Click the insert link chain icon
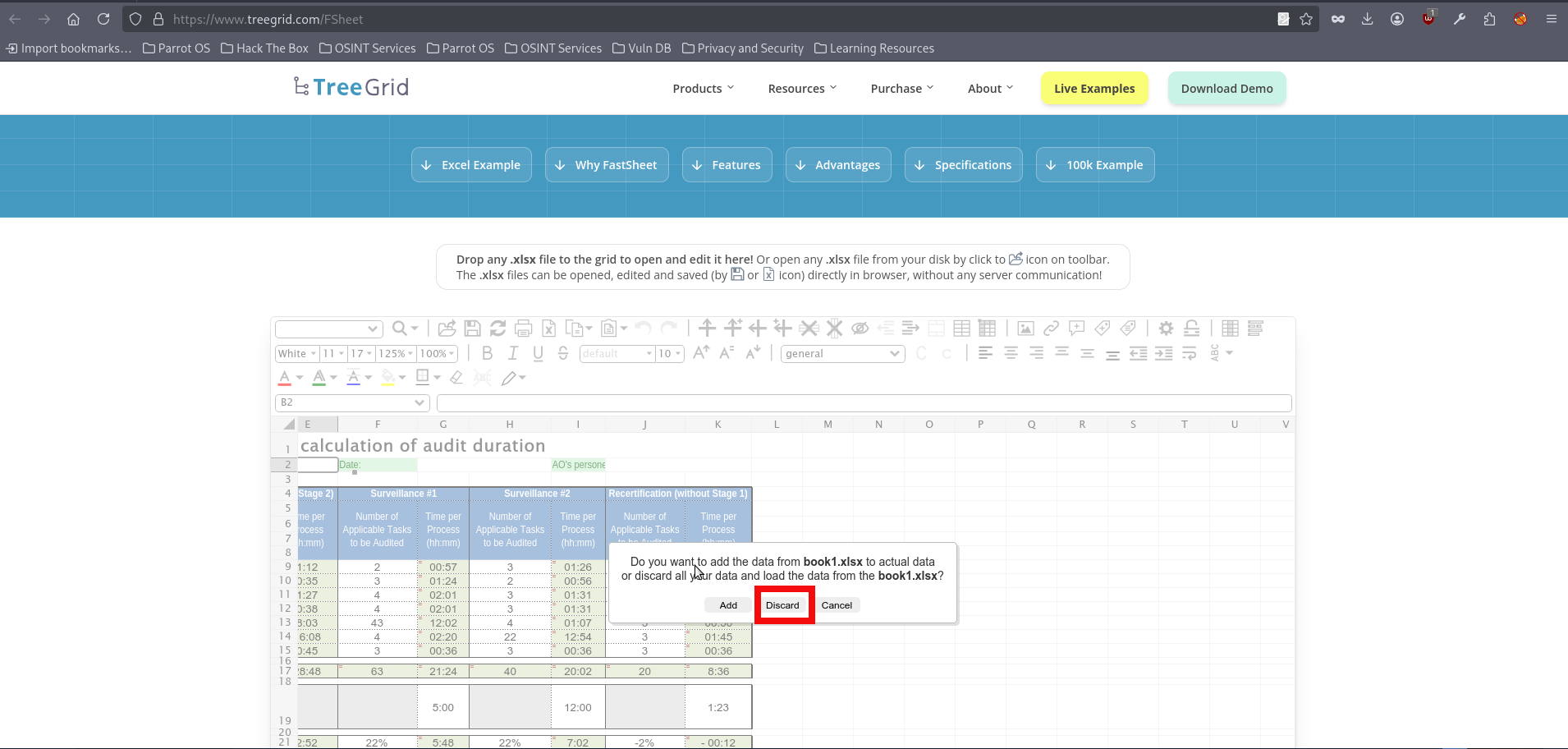Image resolution: width=1568 pixels, height=749 pixels. (1051, 329)
